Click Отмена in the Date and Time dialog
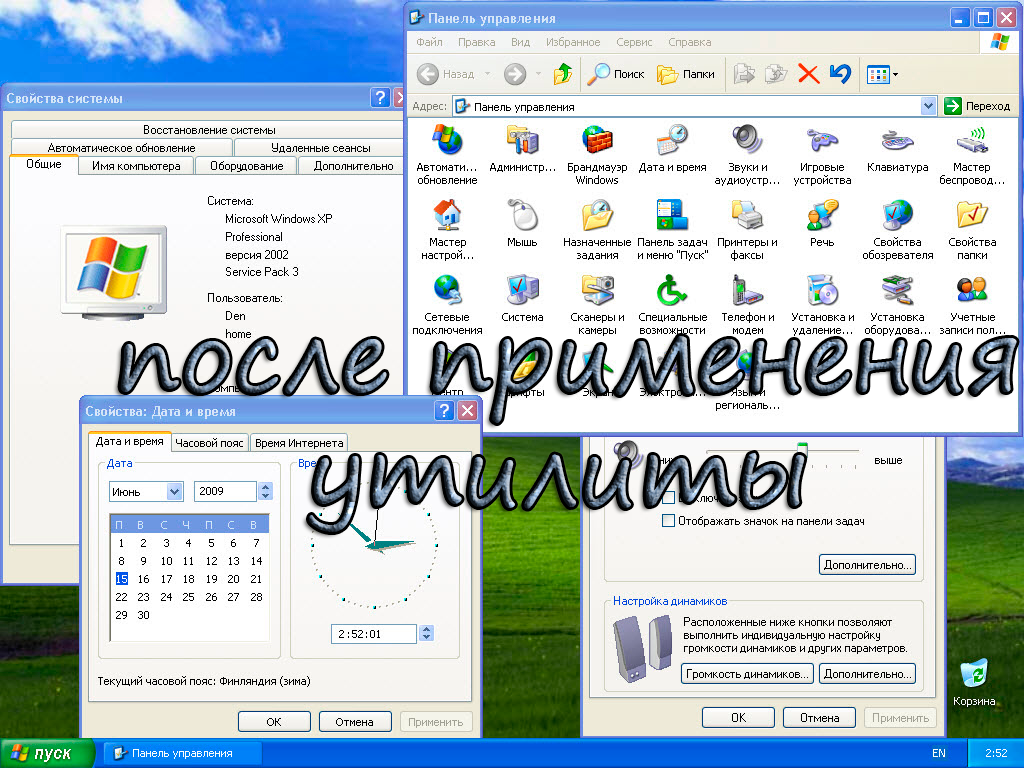The image size is (1024, 768). (355, 722)
